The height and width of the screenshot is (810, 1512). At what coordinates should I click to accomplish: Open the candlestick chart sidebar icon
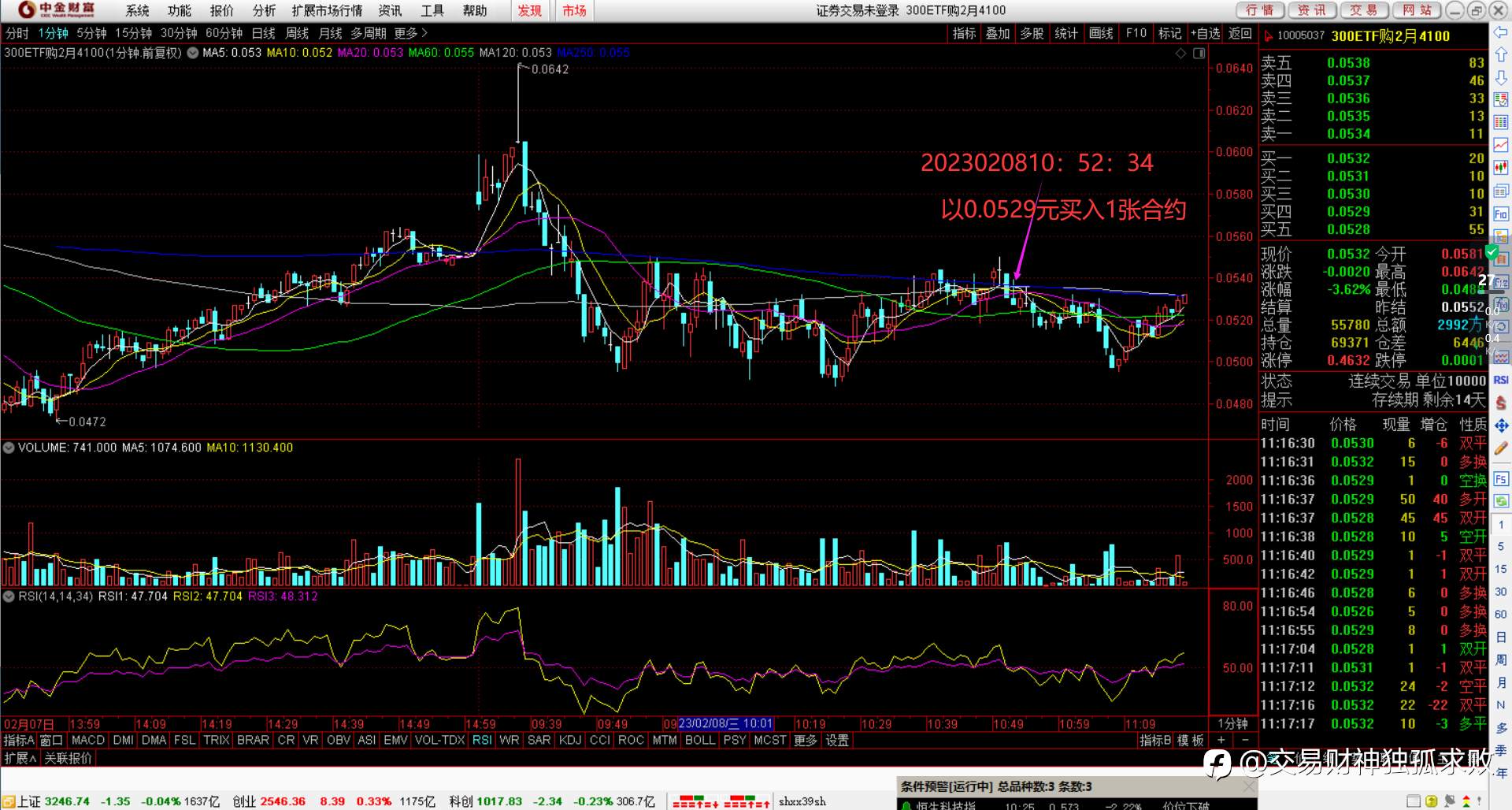[1501, 168]
